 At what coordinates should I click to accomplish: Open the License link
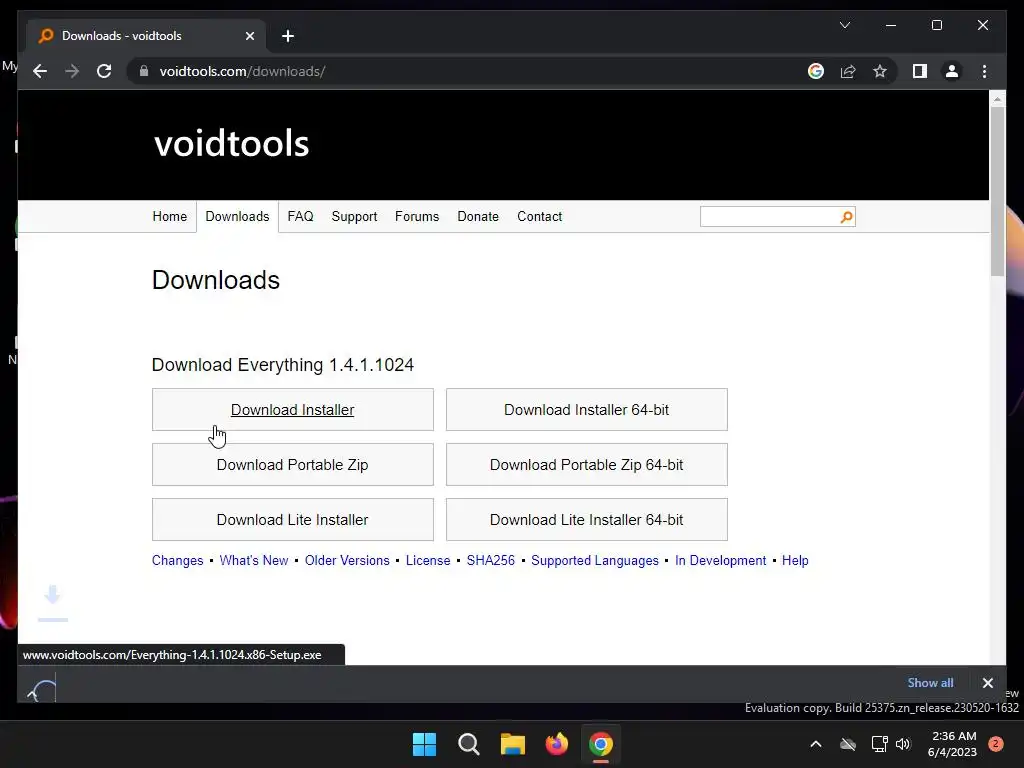click(428, 560)
